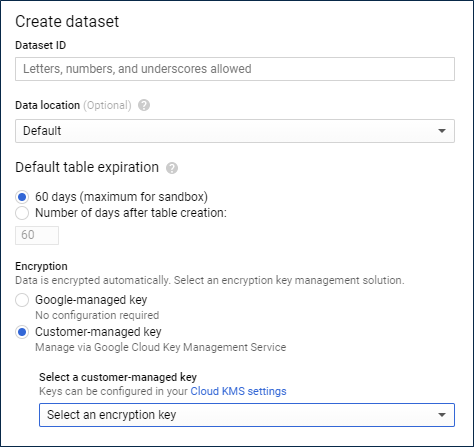Viewport: 474px width, 447px height.
Task: Click the Default table expiration heading
Action: (87, 167)
